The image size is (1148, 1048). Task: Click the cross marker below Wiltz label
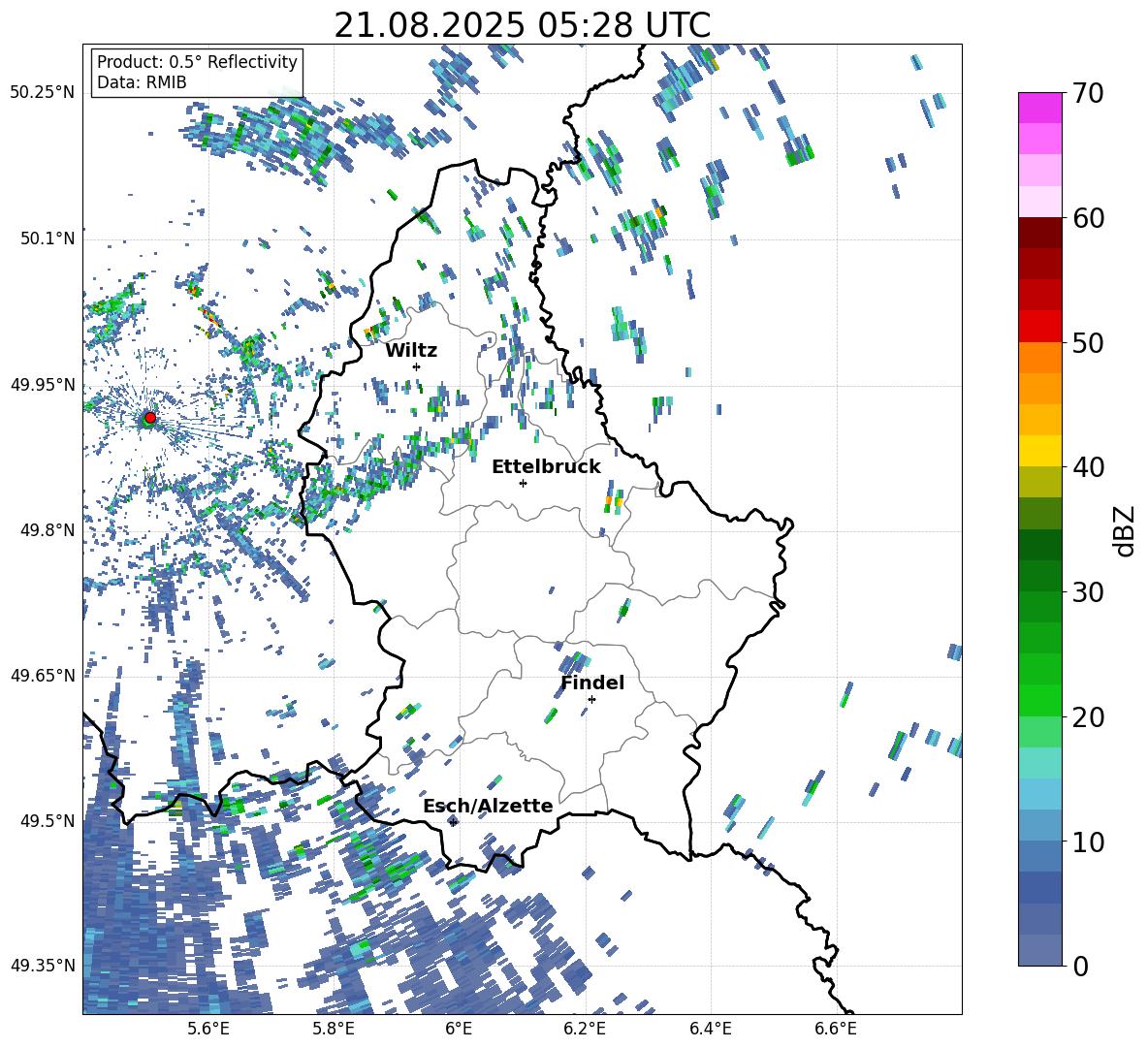coord(417,366)
